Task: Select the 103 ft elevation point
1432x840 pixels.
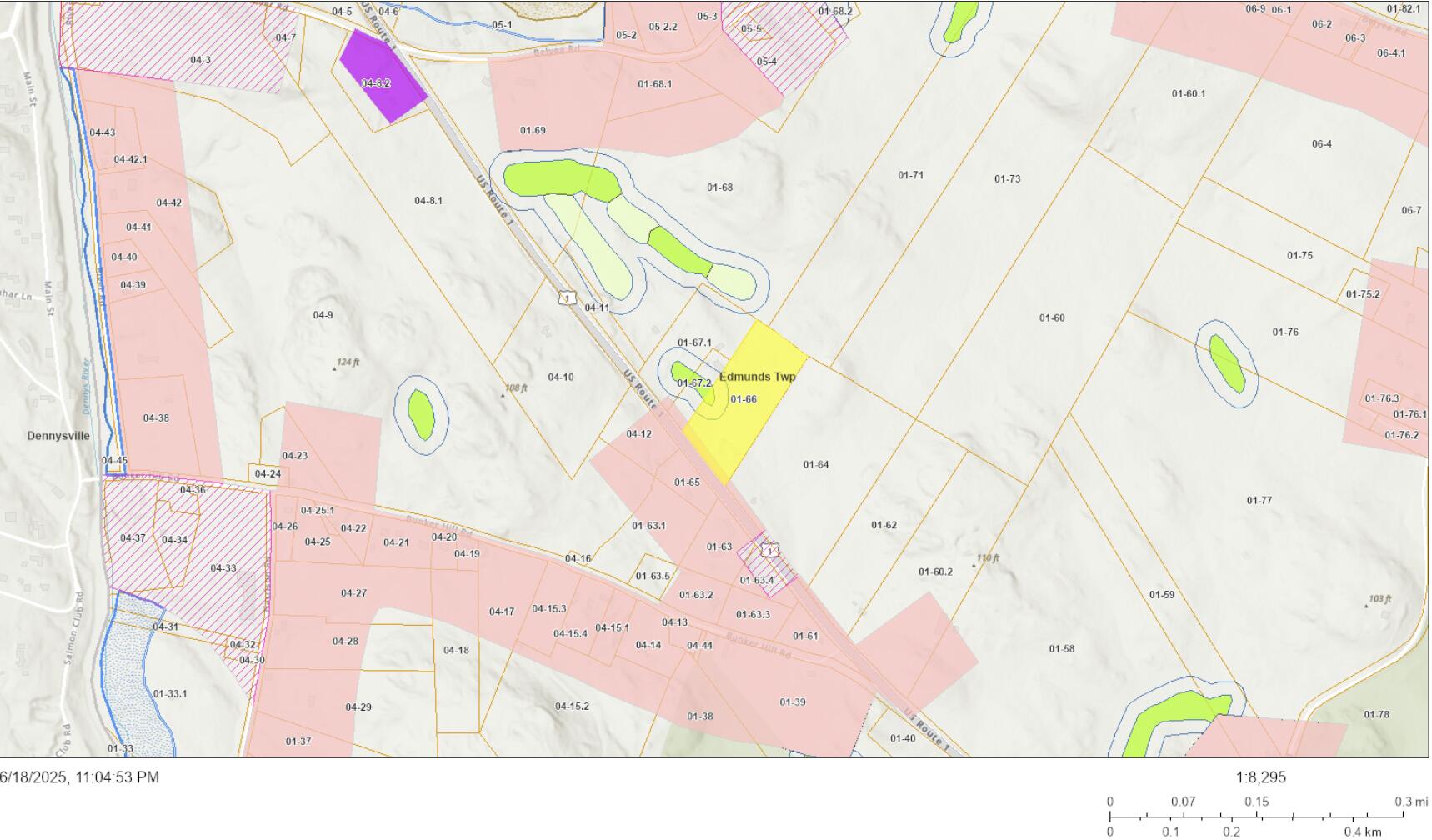Action: coord(1379,599)
